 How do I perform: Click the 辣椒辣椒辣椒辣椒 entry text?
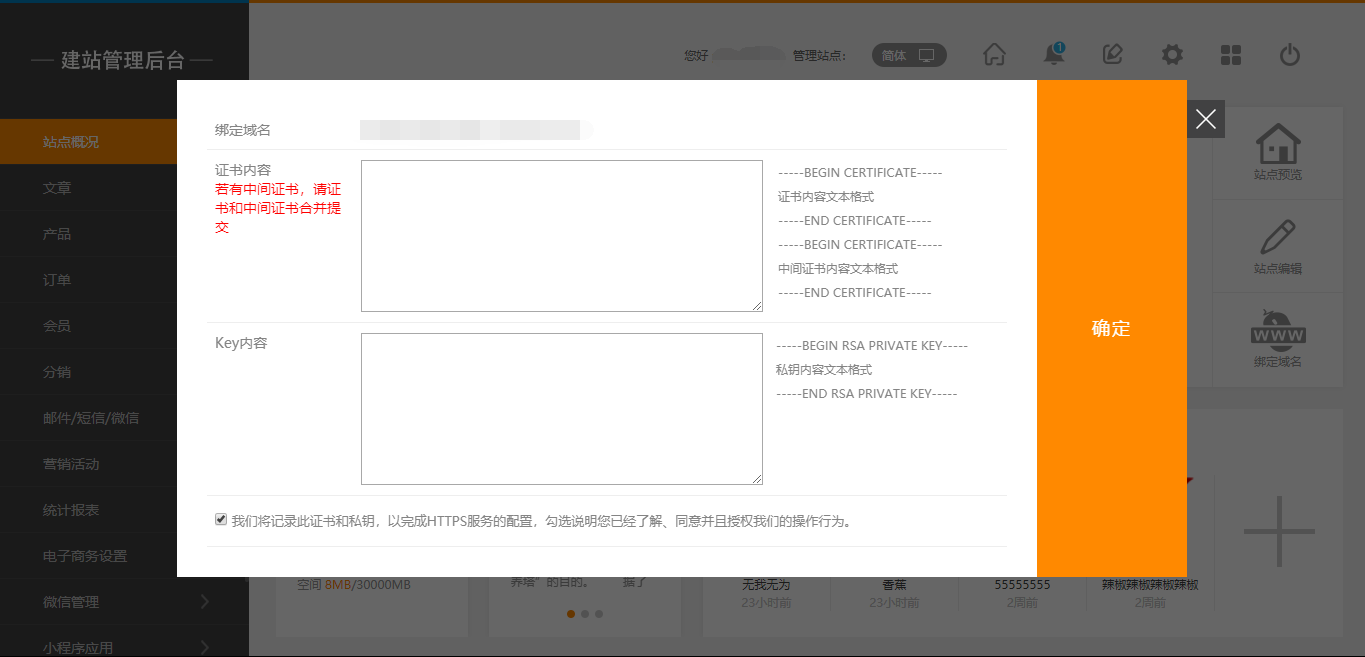1150,584
